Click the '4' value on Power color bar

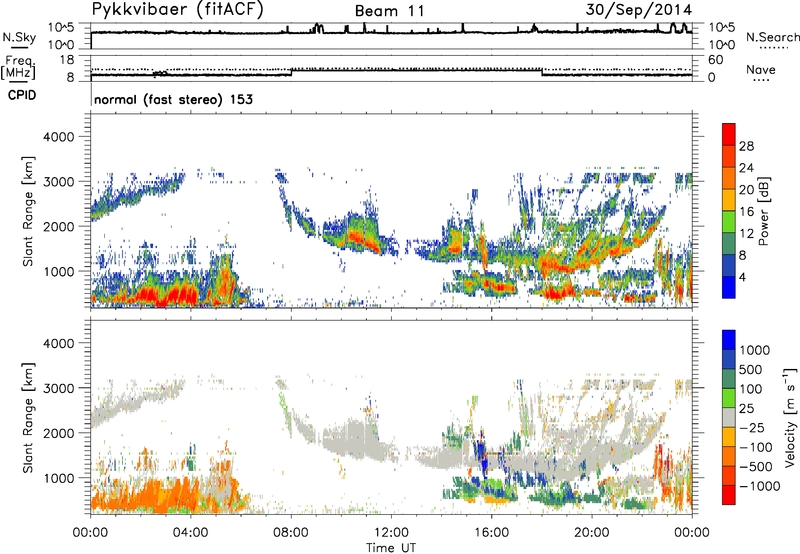tap(742, 278)
